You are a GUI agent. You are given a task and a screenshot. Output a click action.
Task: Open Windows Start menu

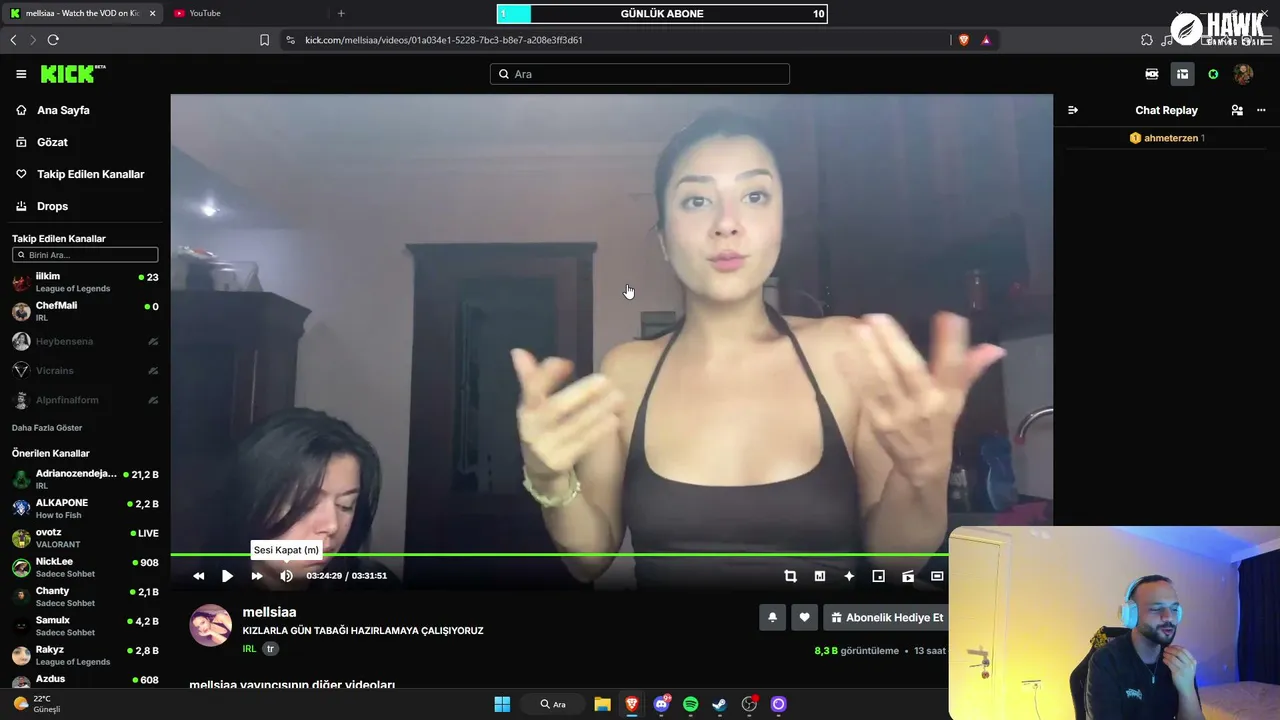[502, 704]
